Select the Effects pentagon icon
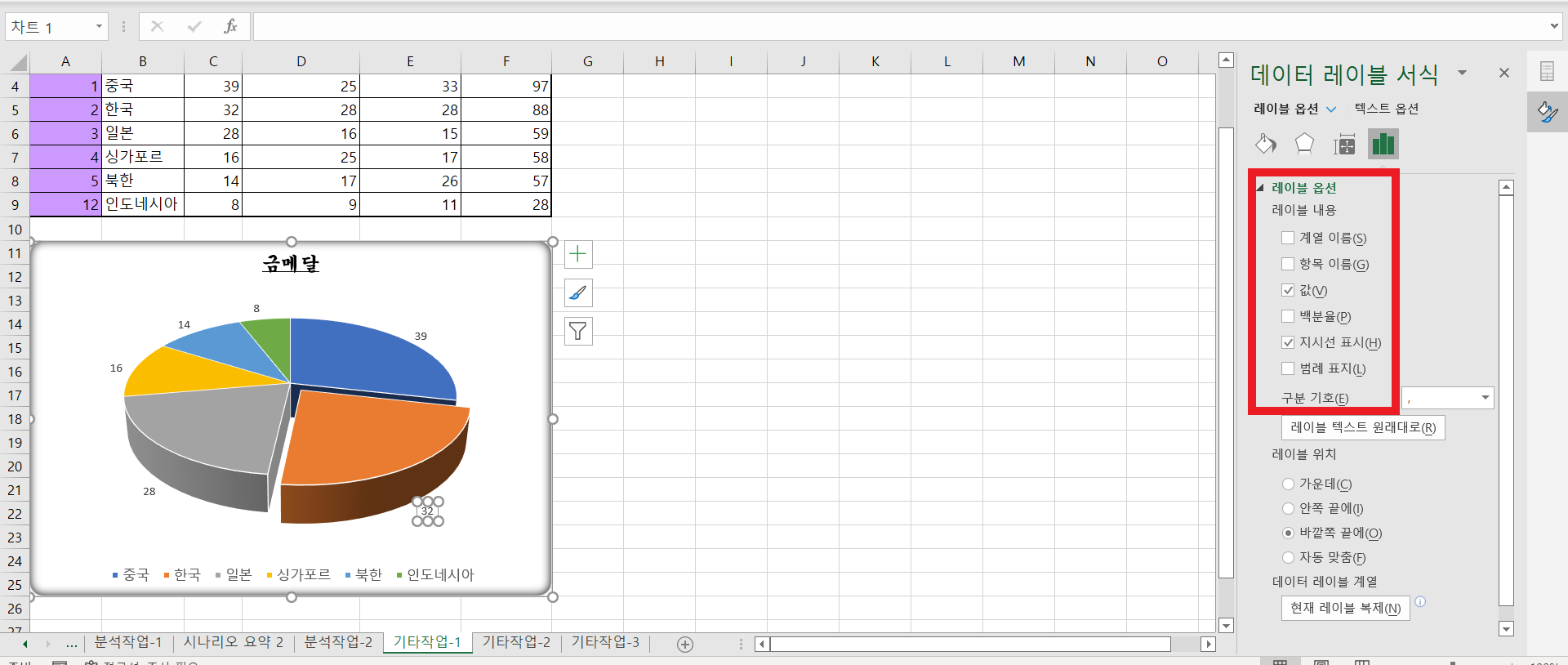Screen dimensions: 1568x665 1304,145
